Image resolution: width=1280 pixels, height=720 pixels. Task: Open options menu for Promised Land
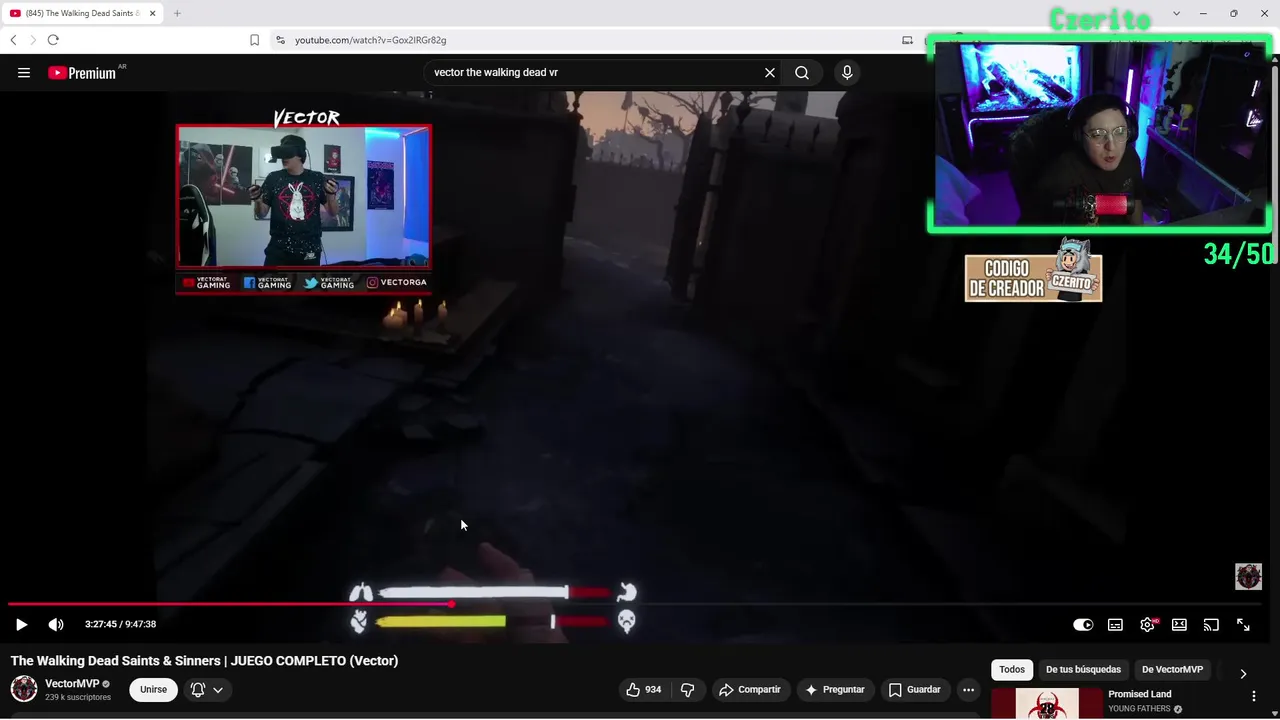pyautogui.click(x=1254, y=696)
